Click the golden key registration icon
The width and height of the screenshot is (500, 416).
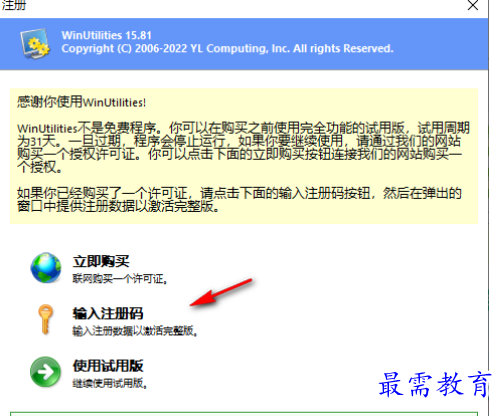point(45,319)
